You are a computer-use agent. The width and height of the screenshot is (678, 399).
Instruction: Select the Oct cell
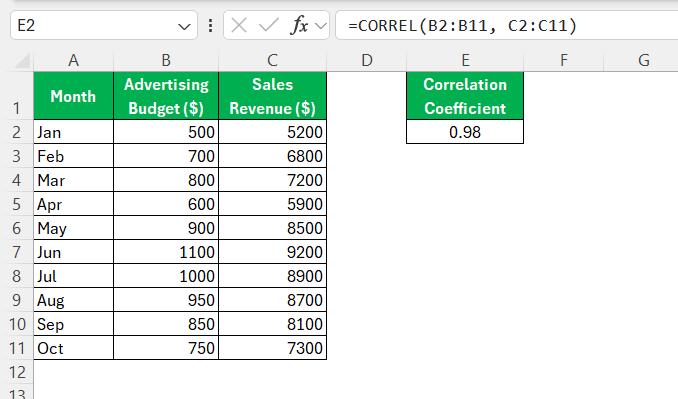(x=74, y=348)
